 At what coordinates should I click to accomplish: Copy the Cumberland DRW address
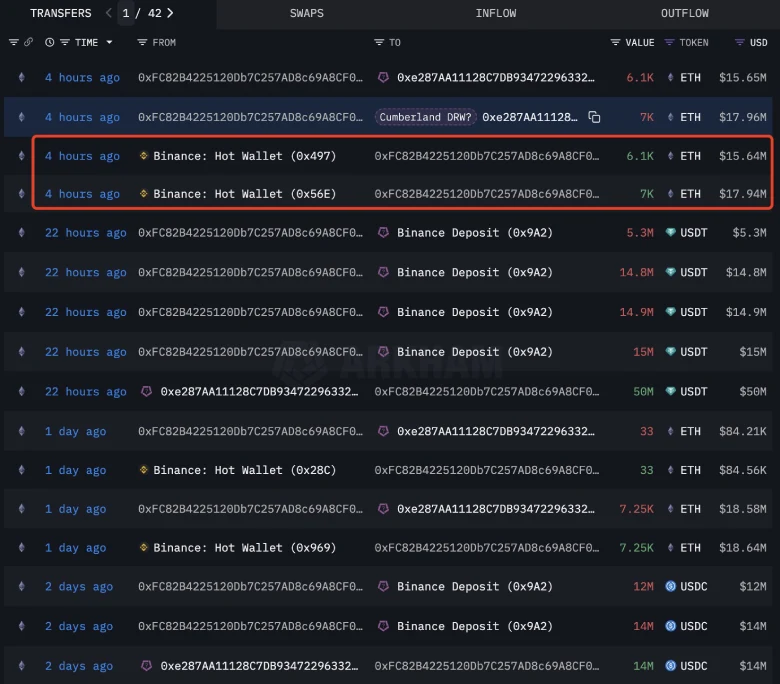coord(595,117)
